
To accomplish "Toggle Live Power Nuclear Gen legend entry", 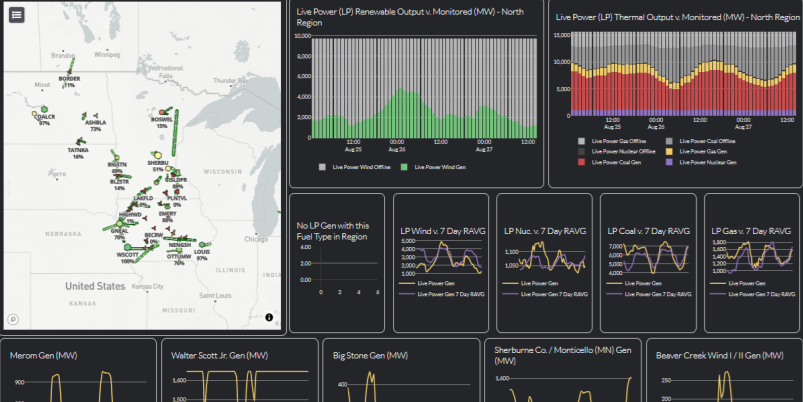I will 701,162.
